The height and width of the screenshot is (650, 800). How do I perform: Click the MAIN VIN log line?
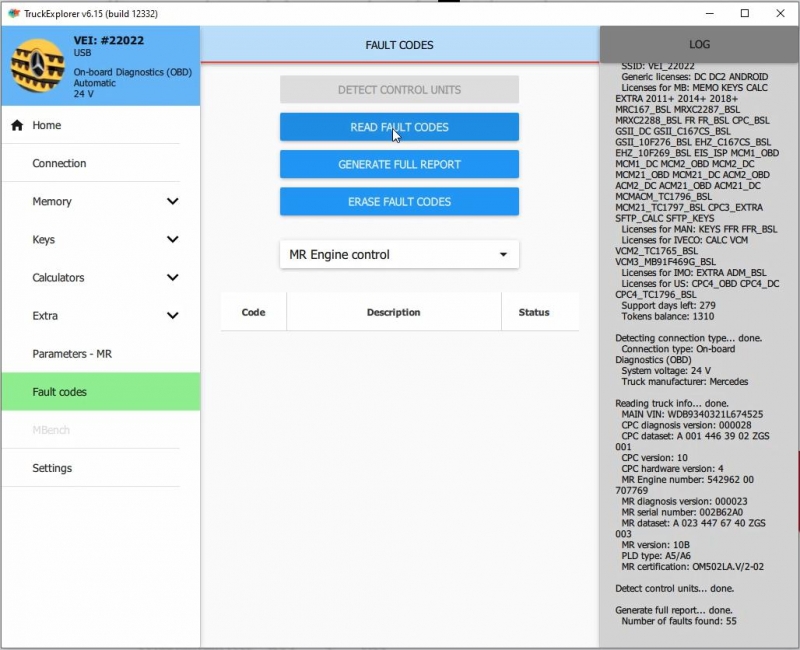[x=692, y=414]
